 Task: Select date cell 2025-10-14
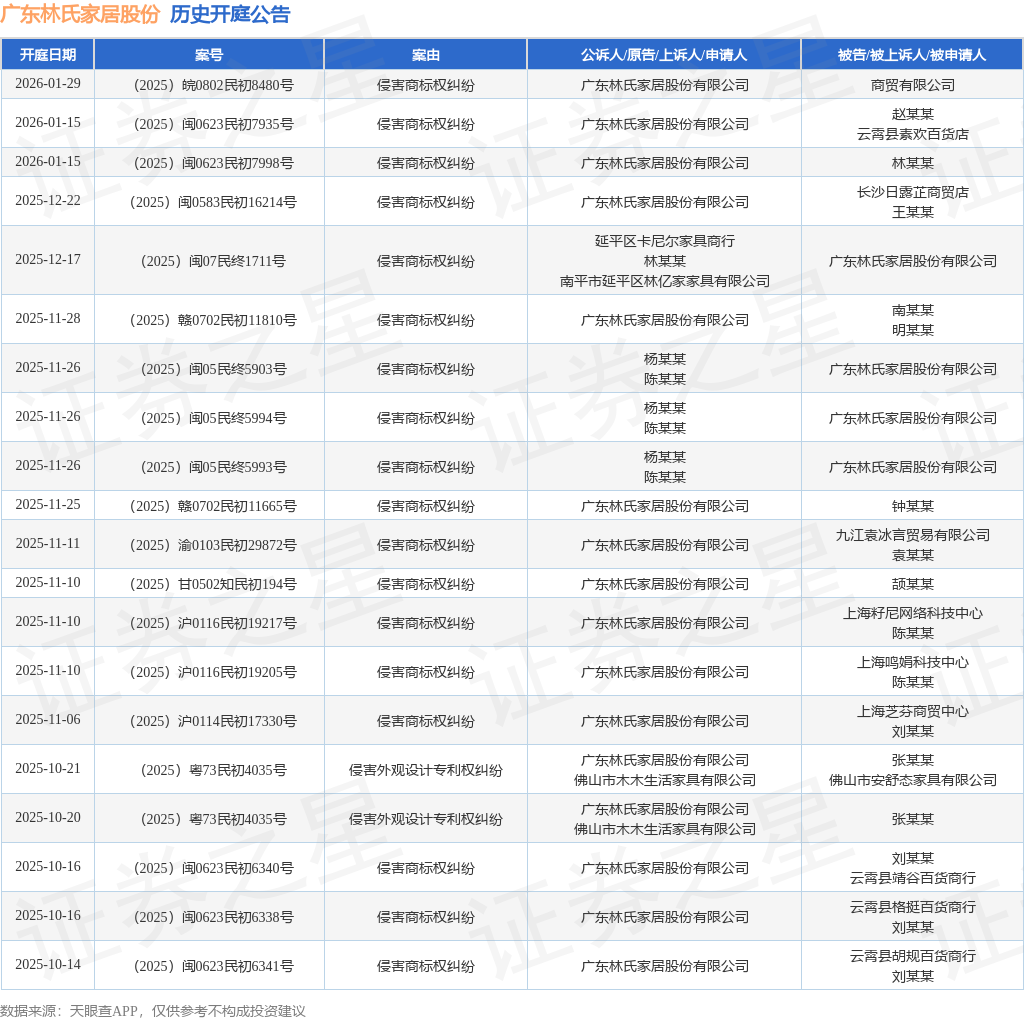[x=48, y=964]
